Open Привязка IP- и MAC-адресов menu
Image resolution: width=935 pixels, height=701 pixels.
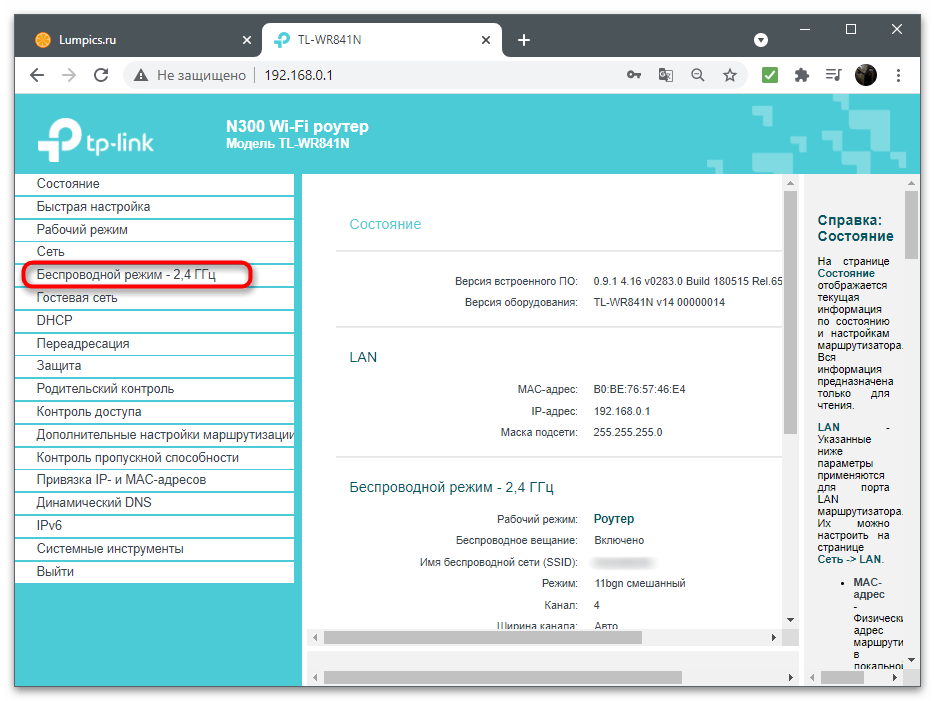point(154,480)
